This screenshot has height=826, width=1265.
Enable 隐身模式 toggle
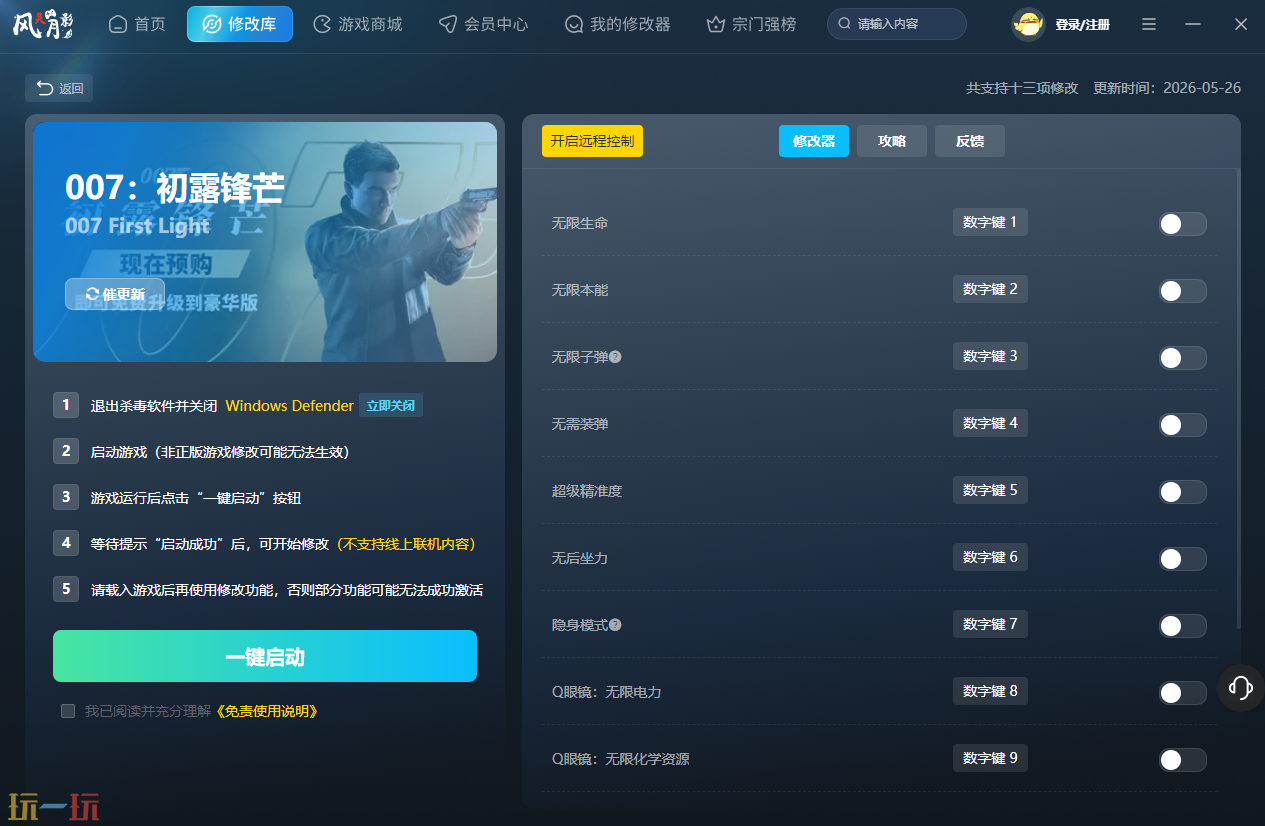[x=1183, y=626]
